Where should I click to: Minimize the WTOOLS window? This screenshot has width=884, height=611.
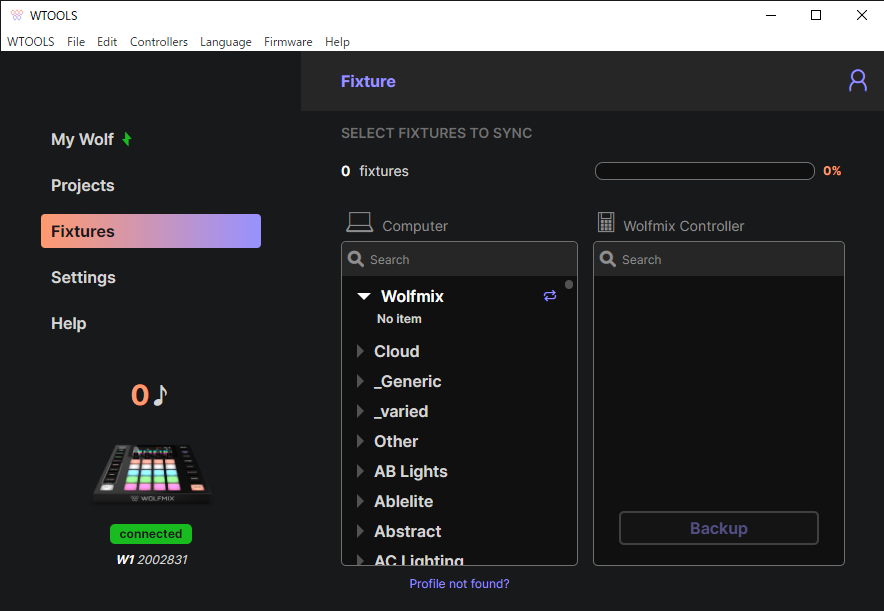pyautogui.click(x=771, y=15)
